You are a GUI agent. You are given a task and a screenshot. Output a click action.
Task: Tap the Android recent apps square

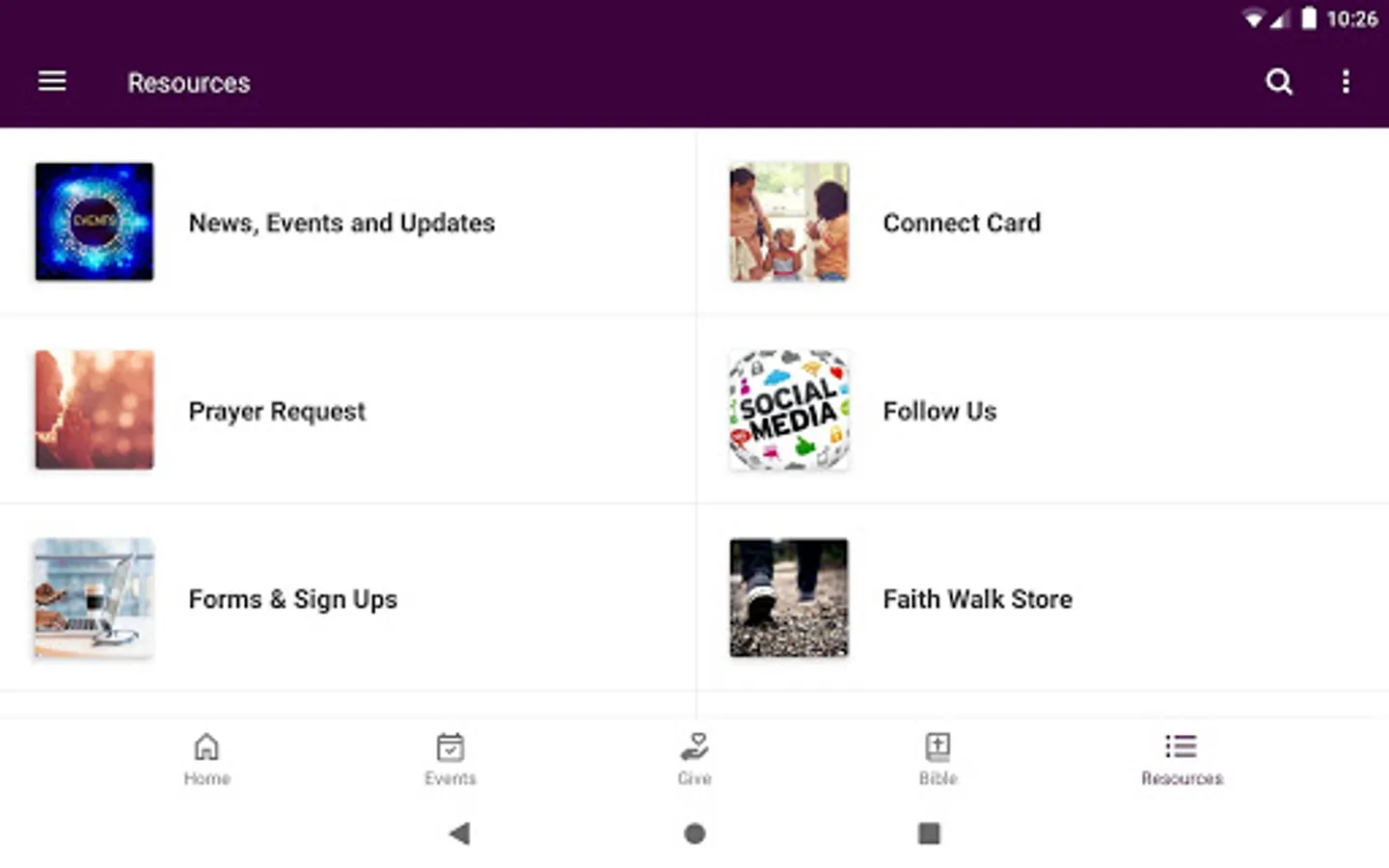(929, 833)
